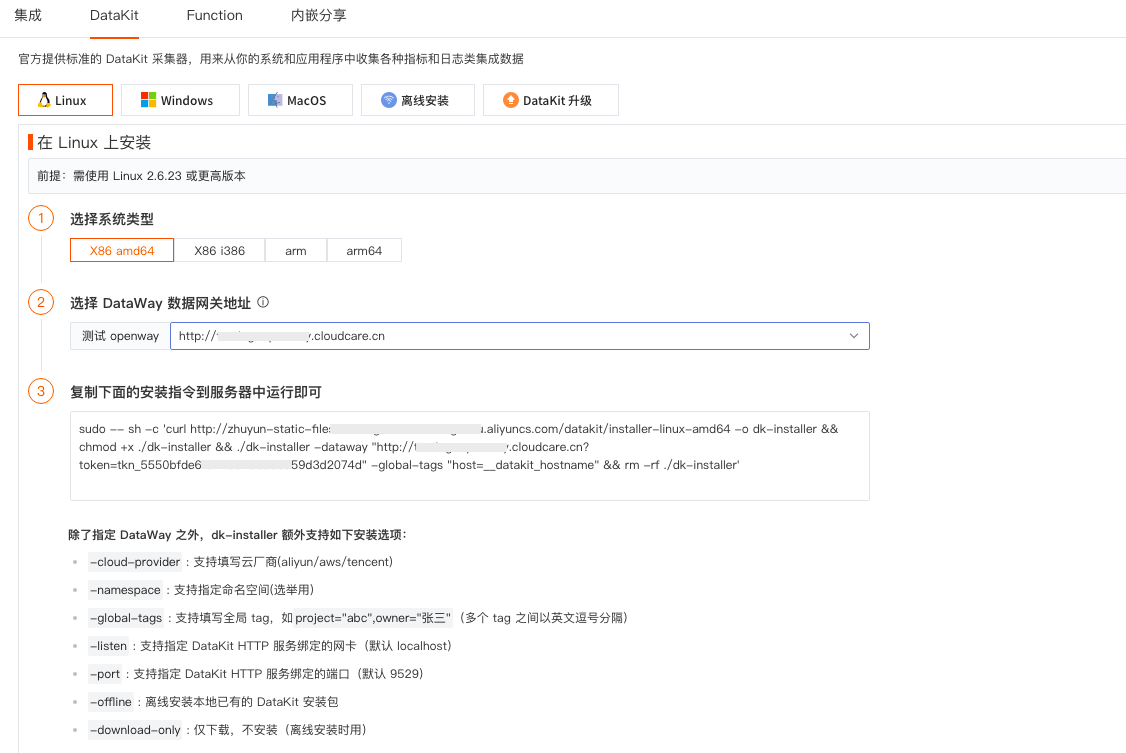
Task: Select arm system type
Action: (296, 251)
